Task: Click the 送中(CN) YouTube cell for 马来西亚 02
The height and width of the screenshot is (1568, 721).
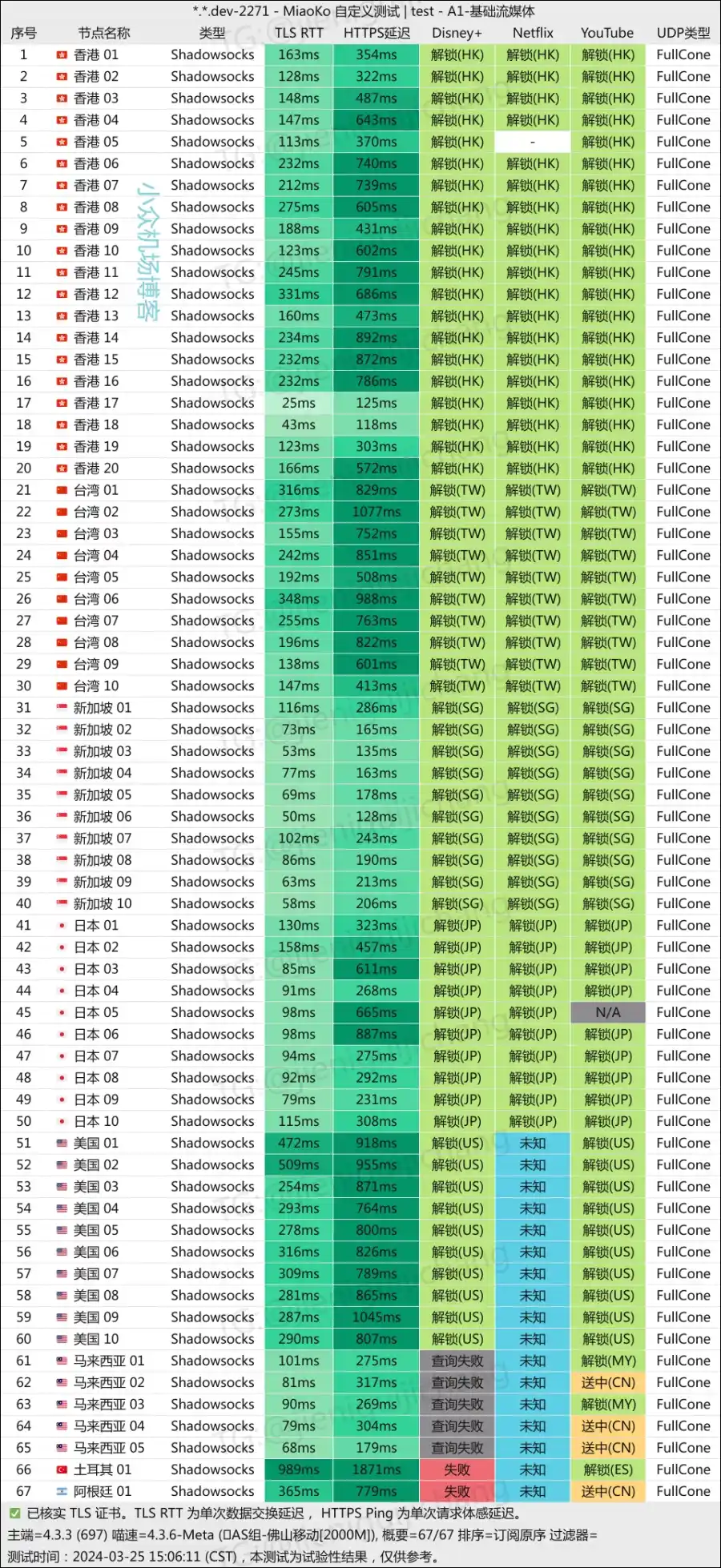Action: 607,1382
